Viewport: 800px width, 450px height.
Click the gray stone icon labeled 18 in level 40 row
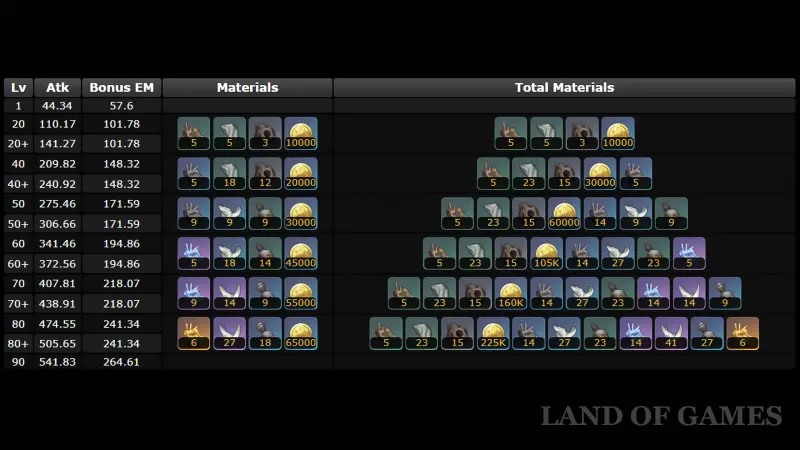pos(229,173)
